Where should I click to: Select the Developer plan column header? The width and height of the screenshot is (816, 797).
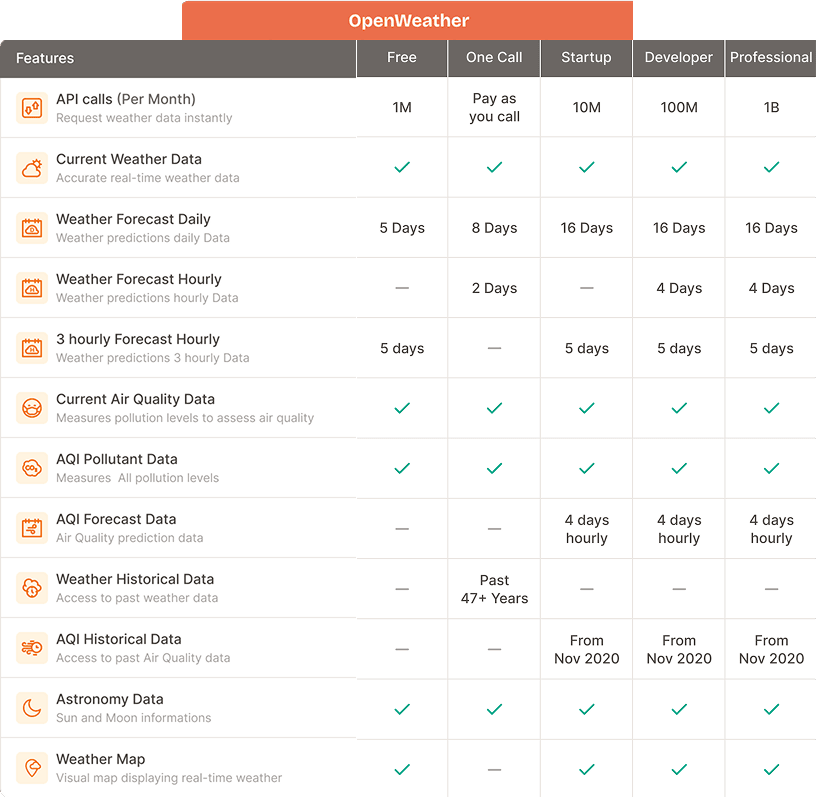pos(679,58)
